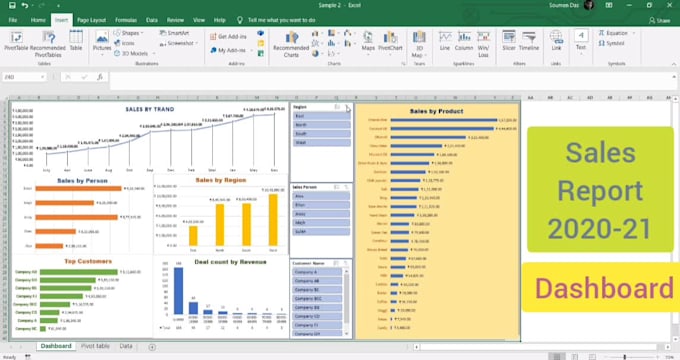Image resolution: width=680 pixels, height=360 pixels.
Task: Toggle North in the Region slicer
Action: tap(321, 125)
